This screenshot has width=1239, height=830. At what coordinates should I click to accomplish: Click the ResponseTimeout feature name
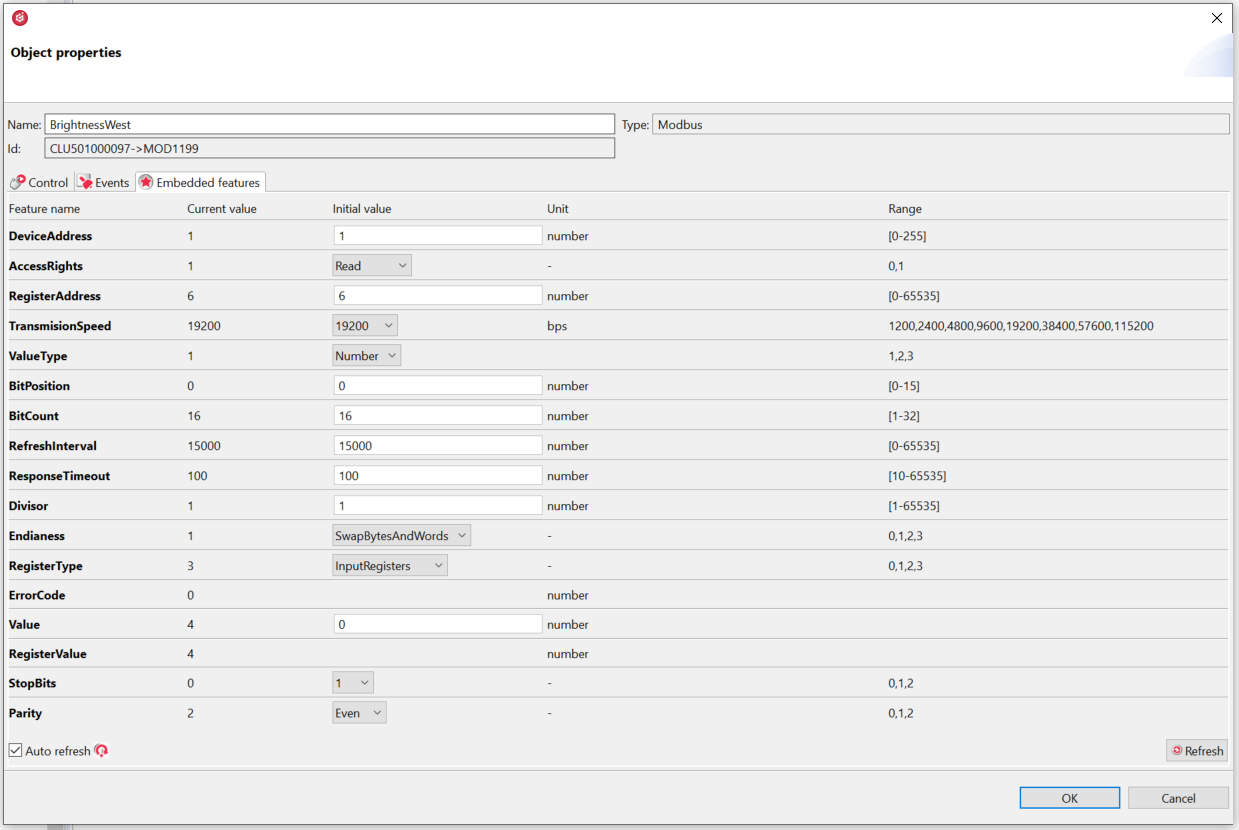[60, 476]
